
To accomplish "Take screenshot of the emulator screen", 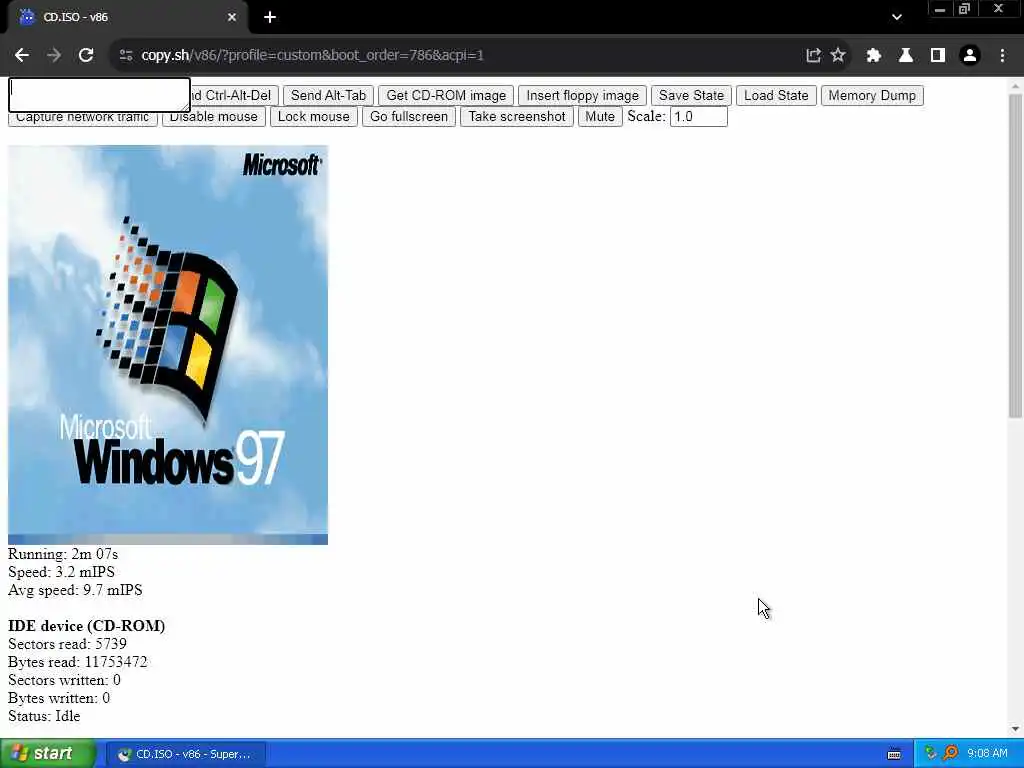I will 517,116.
